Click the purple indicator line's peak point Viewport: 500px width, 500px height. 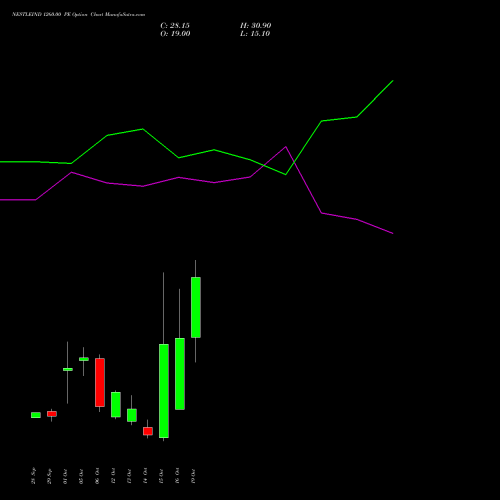click(286, 147)
